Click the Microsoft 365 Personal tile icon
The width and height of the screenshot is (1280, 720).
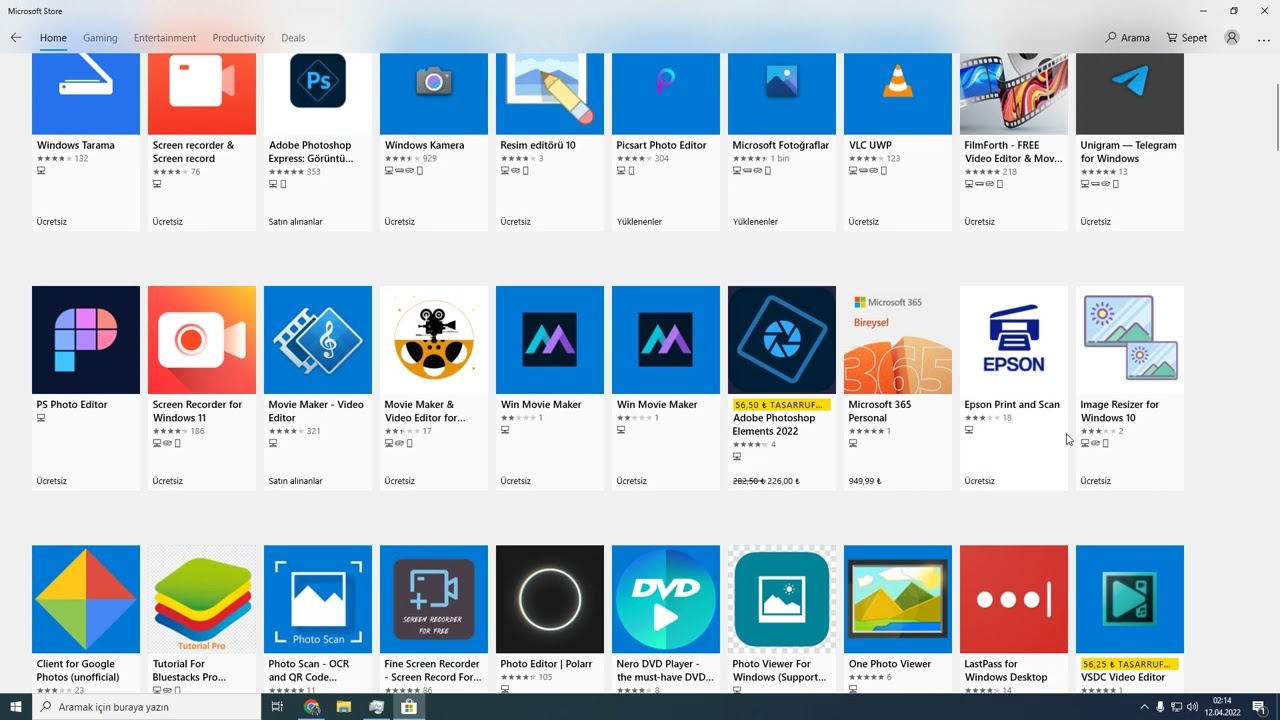(897, 340)
